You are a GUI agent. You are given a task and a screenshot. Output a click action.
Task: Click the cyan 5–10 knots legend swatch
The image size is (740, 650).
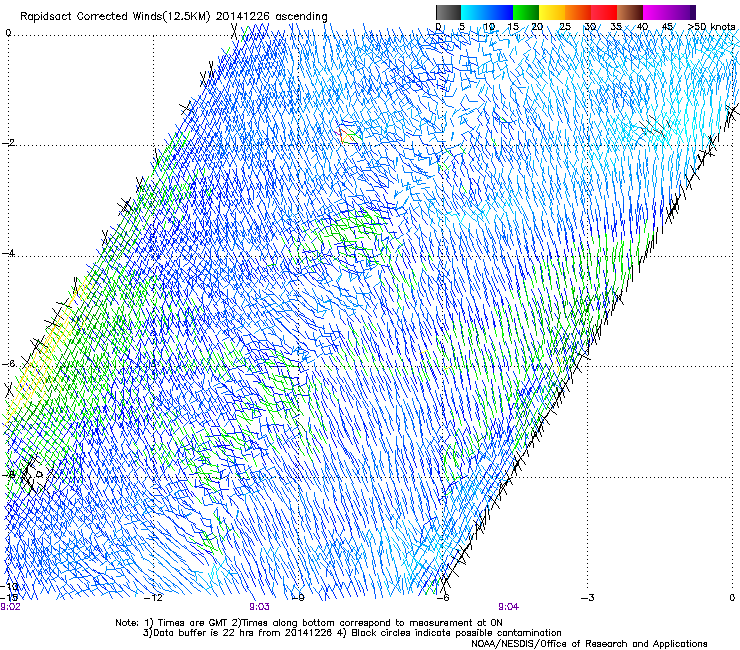474,12
